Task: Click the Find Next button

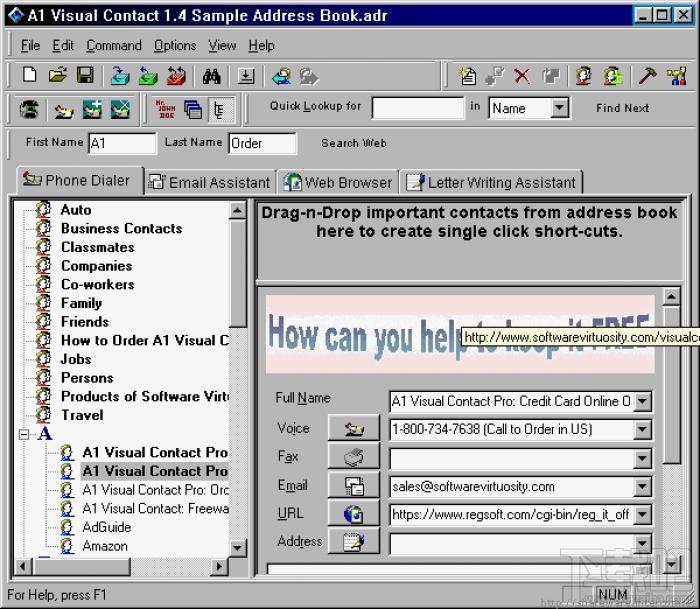Action: (622, 108)
